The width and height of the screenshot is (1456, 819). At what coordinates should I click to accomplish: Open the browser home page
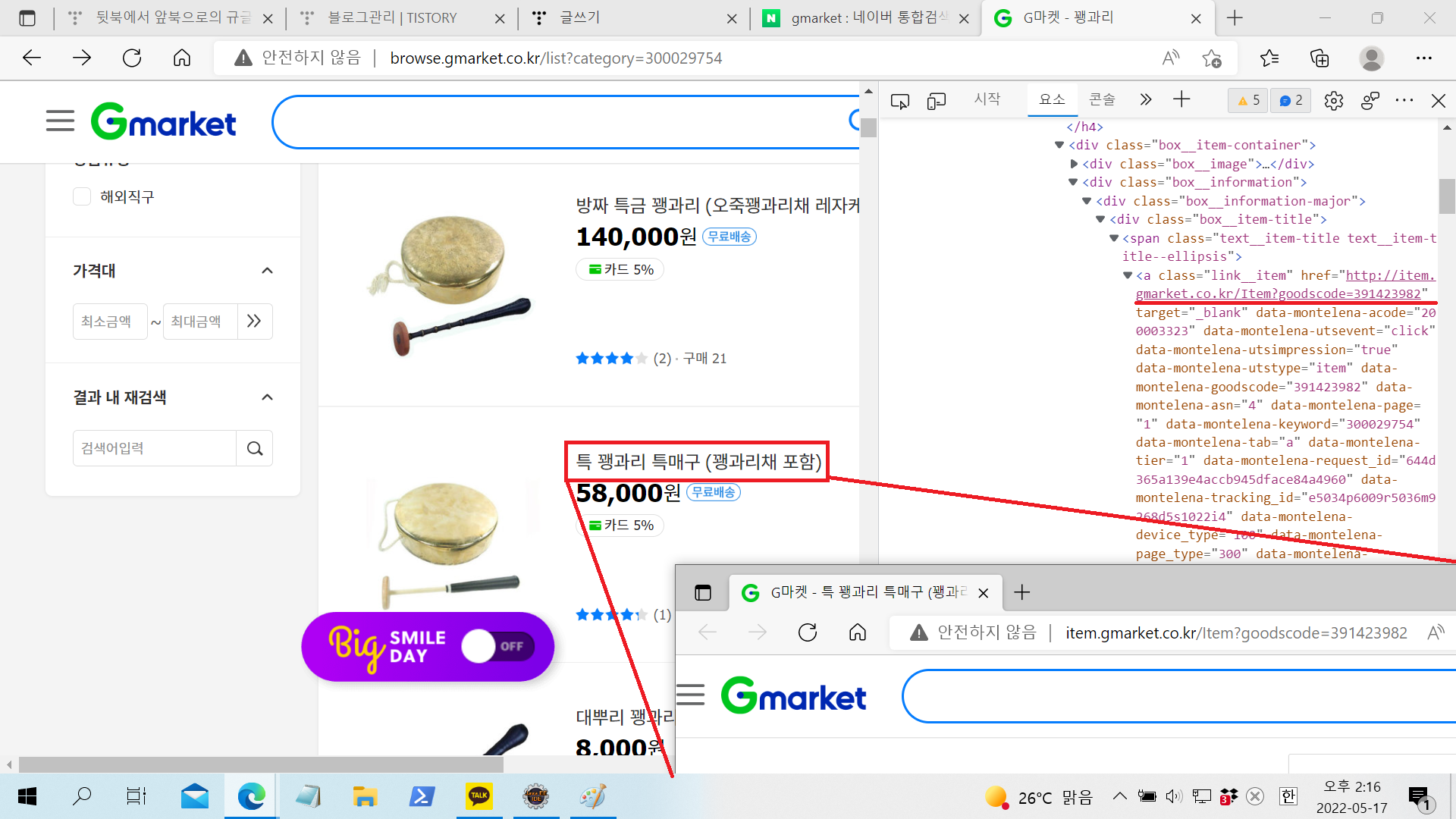182,58
